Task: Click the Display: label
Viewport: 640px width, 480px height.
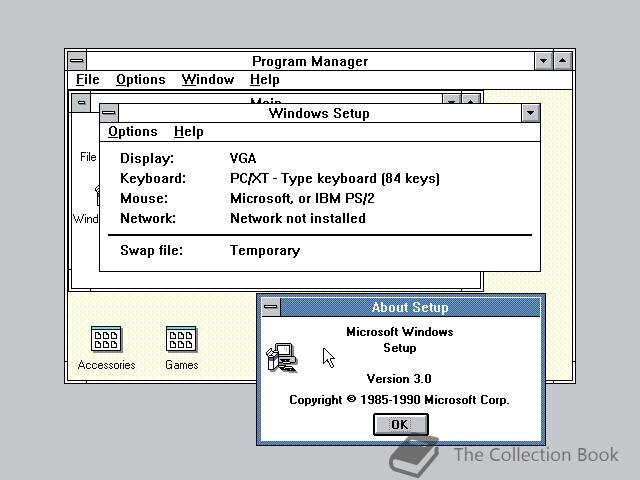Action: click(x=147, y=158)
